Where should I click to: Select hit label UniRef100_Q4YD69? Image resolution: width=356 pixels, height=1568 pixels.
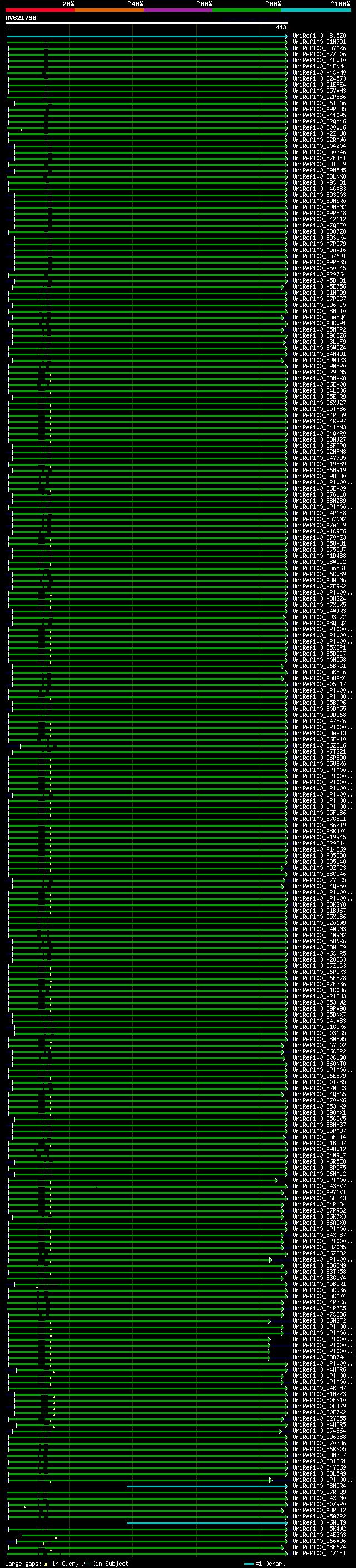[x=319, y=1468]
